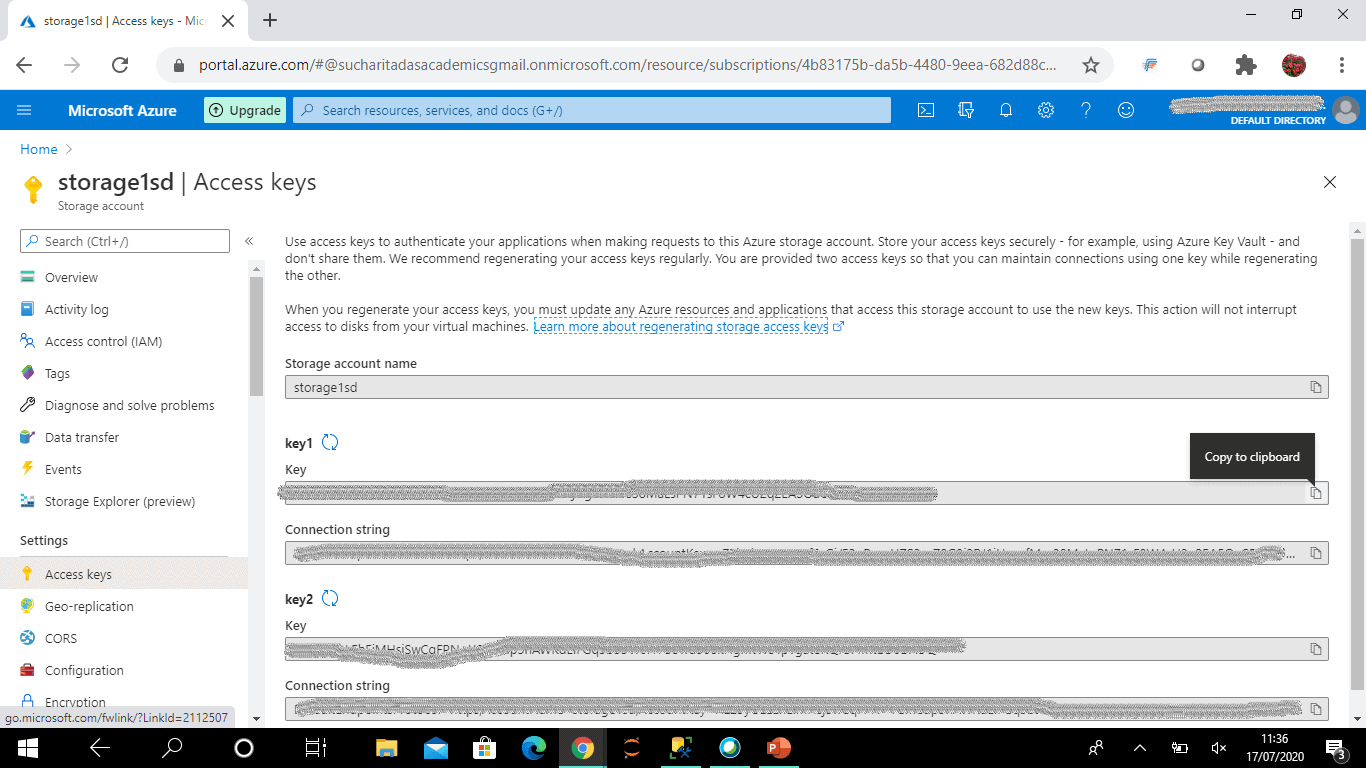Open the Azure portal settings gear
Screen dimensions: 1366x768
1046,110
